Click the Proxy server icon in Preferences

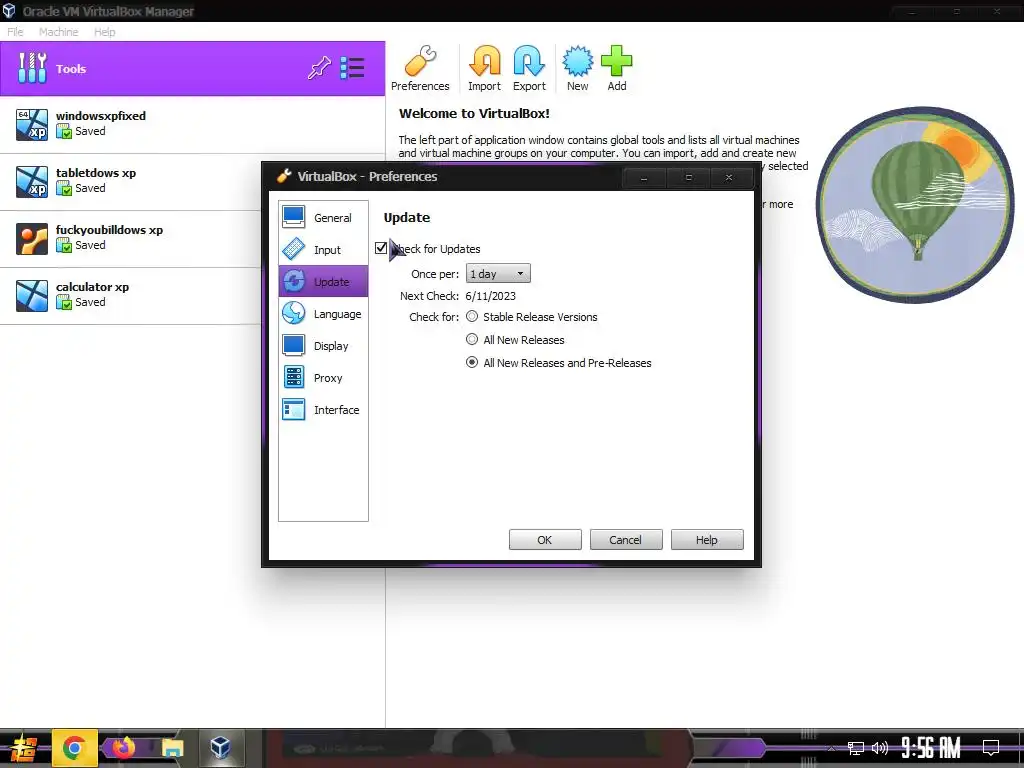click(293, 377)
